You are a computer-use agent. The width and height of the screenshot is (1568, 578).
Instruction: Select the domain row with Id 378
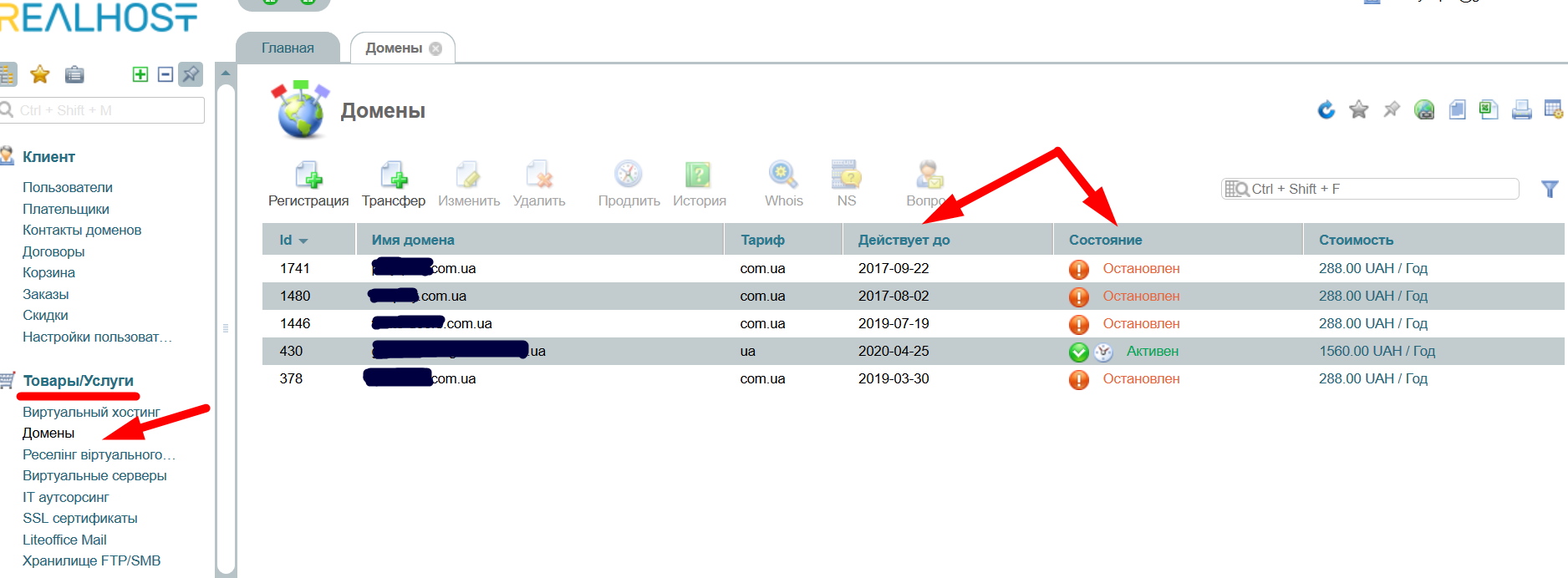[x=914, y=378]
